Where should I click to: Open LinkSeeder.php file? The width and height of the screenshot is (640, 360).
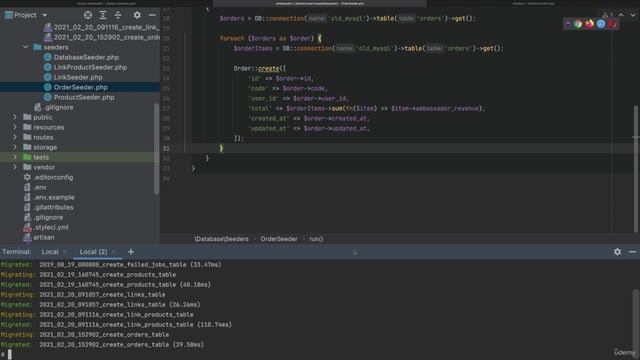point(78,77)
